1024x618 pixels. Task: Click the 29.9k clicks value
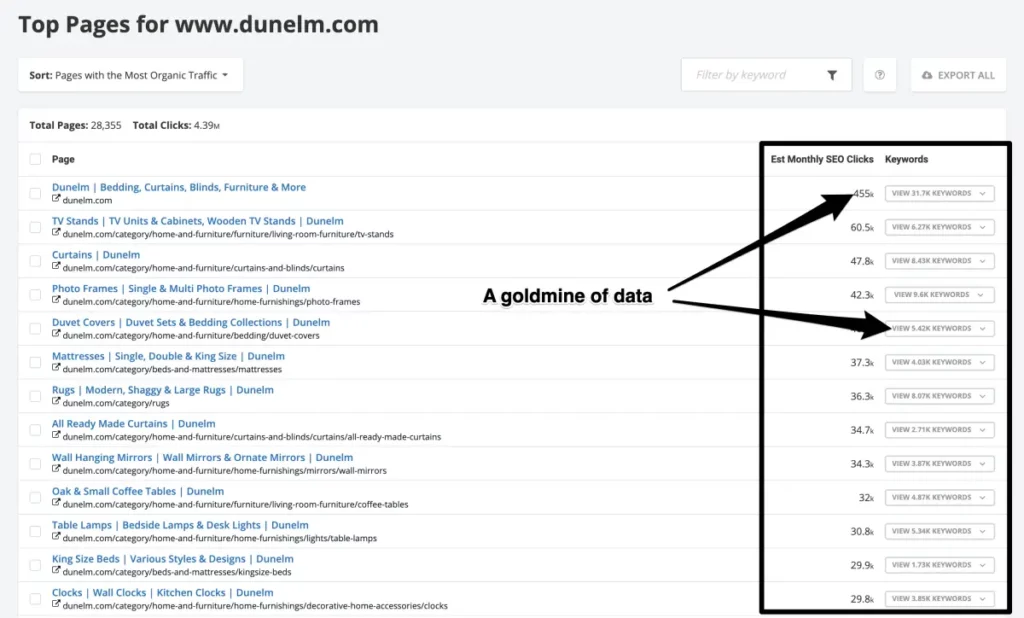click(862, 565)
